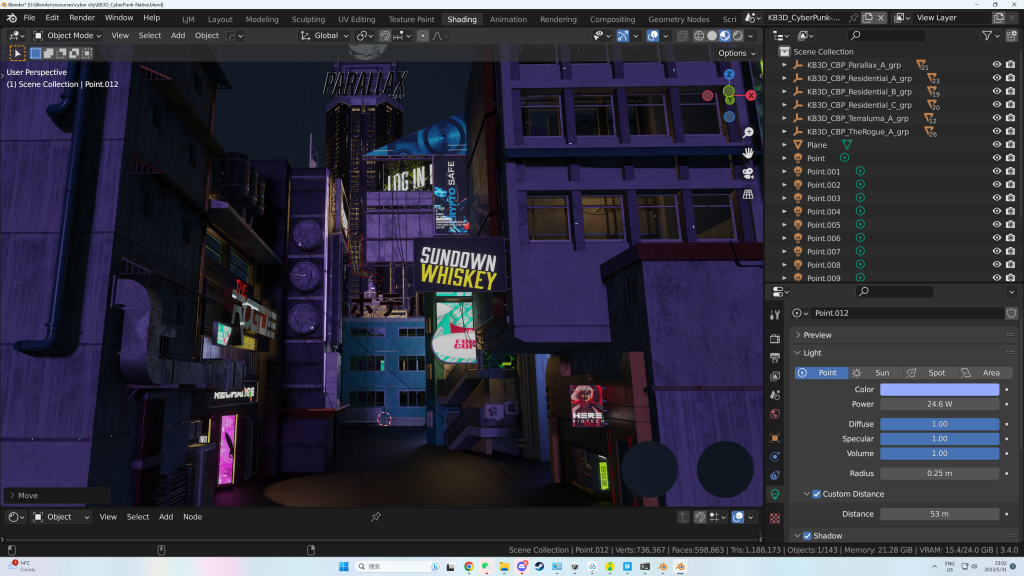1024x576 pixels.
Task: Select the wireframe viewport shading icon
Action: point(699,36)
